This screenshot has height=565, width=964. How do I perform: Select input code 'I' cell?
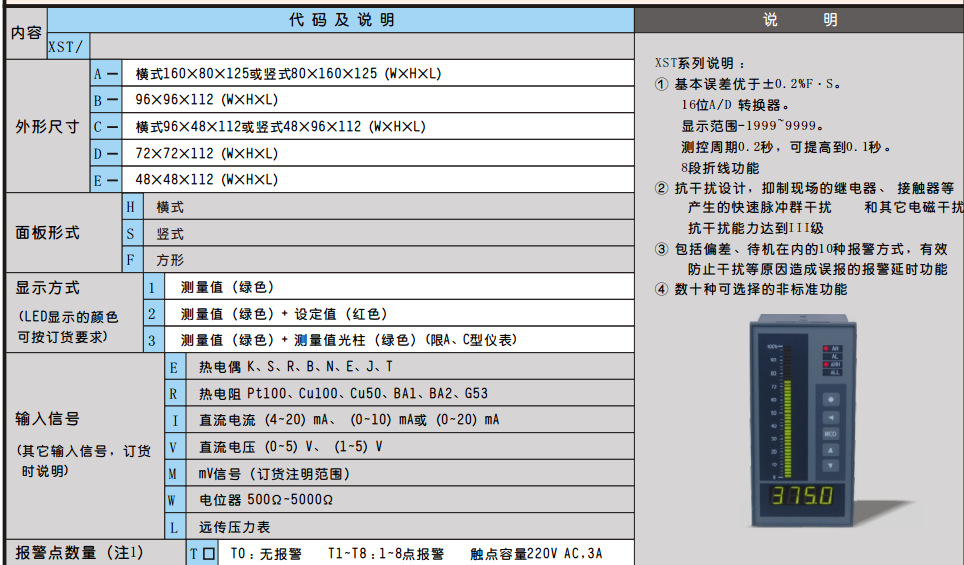pyautogui.click(x=174, y=421)
